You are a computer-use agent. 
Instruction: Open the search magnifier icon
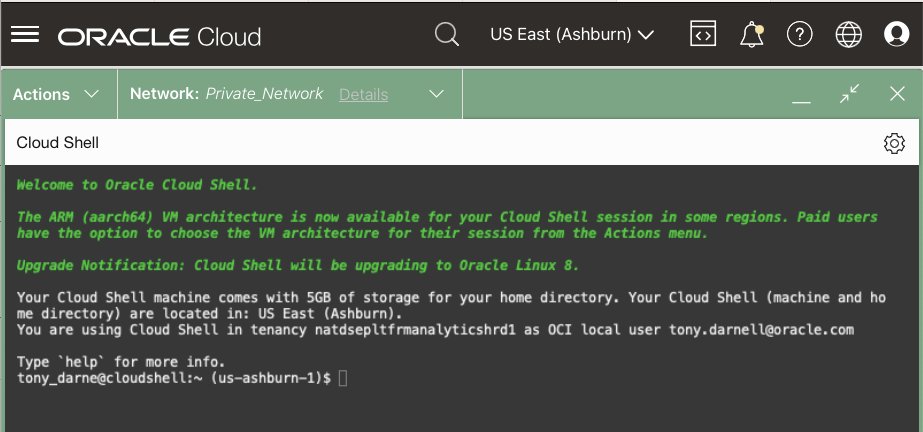(x=446, y=34)
